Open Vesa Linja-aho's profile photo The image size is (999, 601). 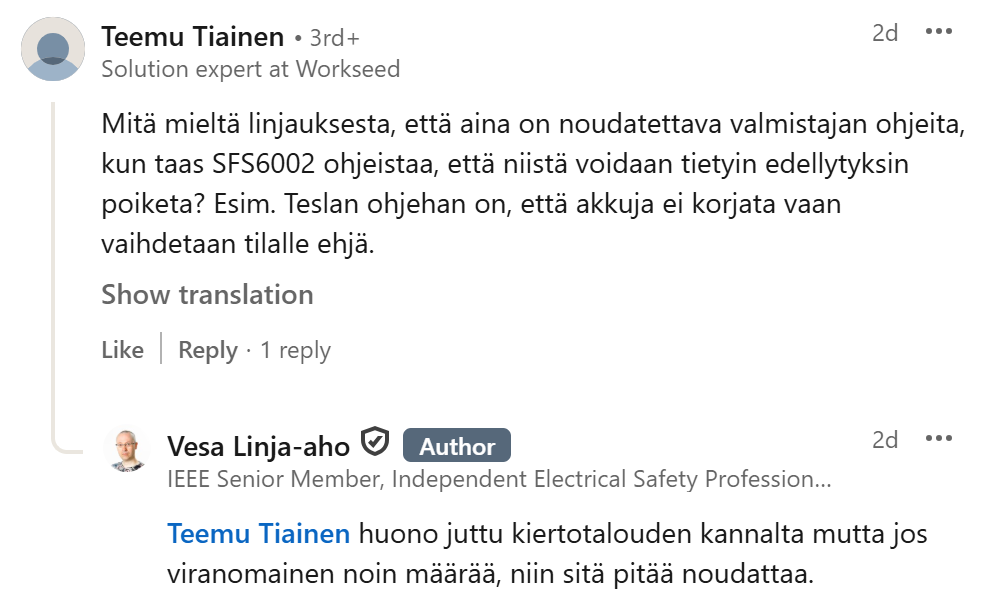pyautogui.click(x=127, y=450)
